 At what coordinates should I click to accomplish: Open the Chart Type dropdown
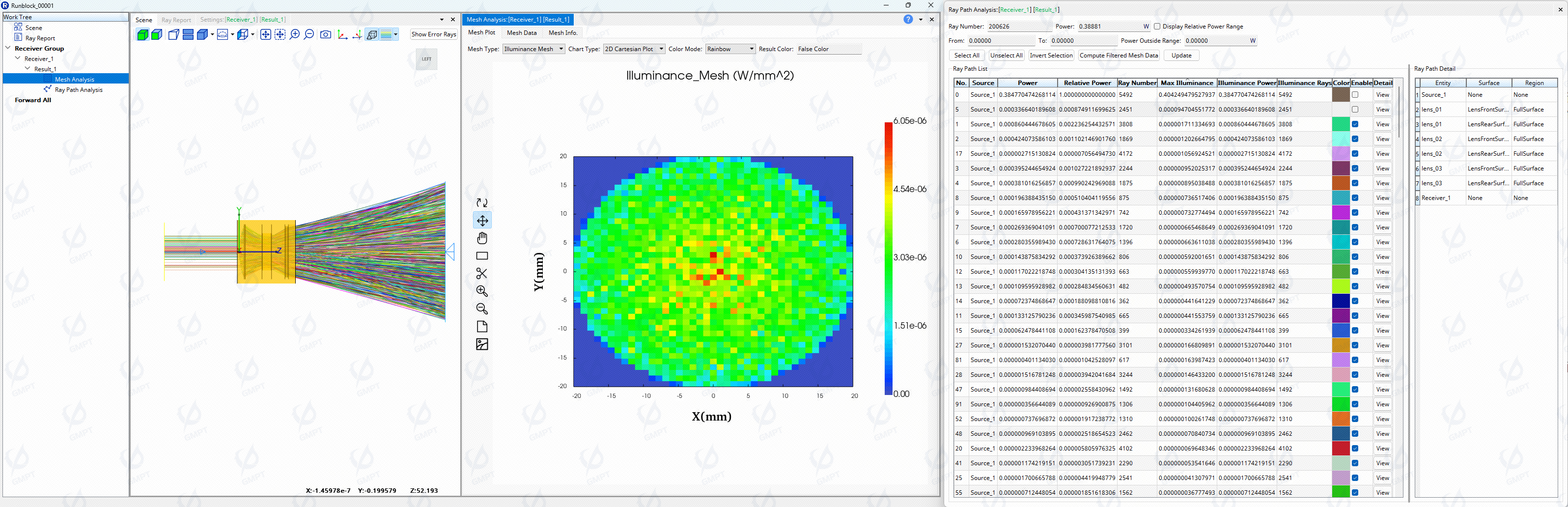coord(634,49)
